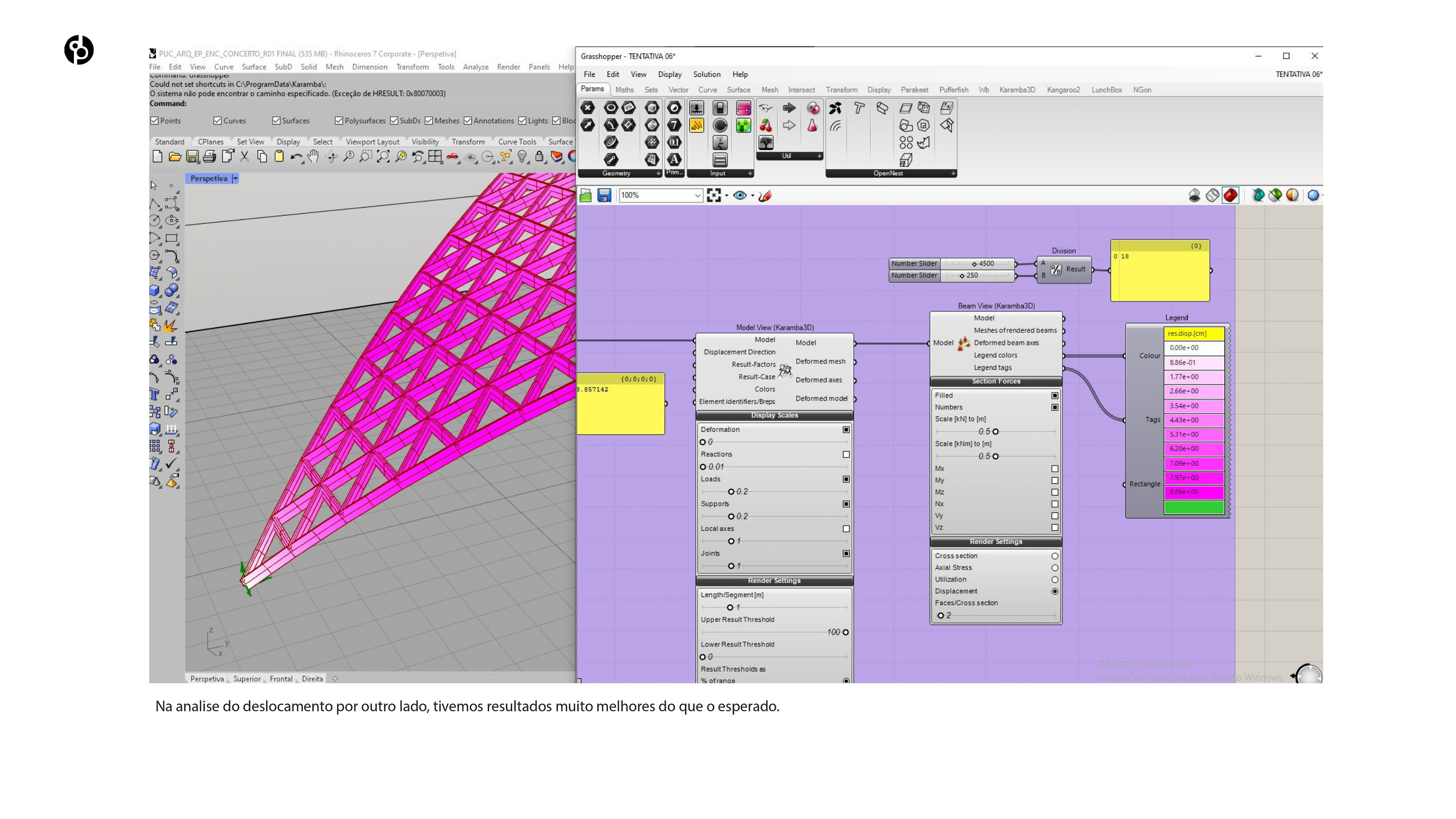1456x819 pixels.
Task: Uncheck the Curves selection filter
Action: [x=218, y=121]
